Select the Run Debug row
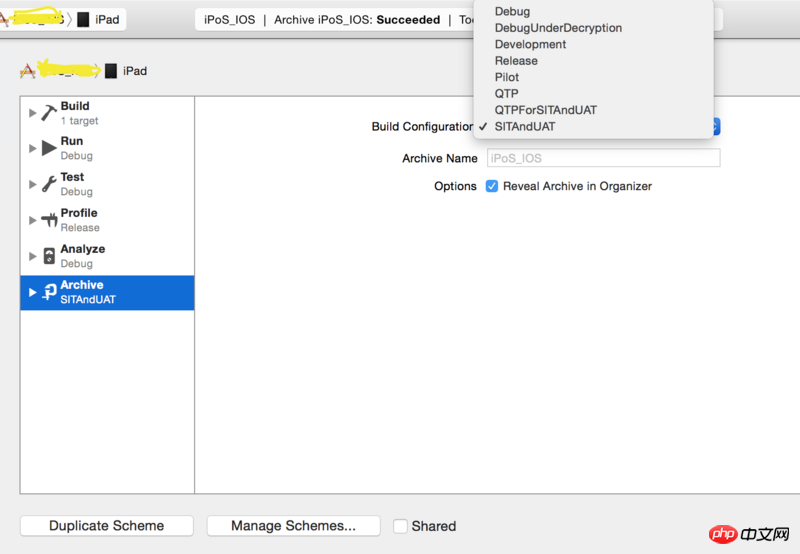 [x=108, y=148]
